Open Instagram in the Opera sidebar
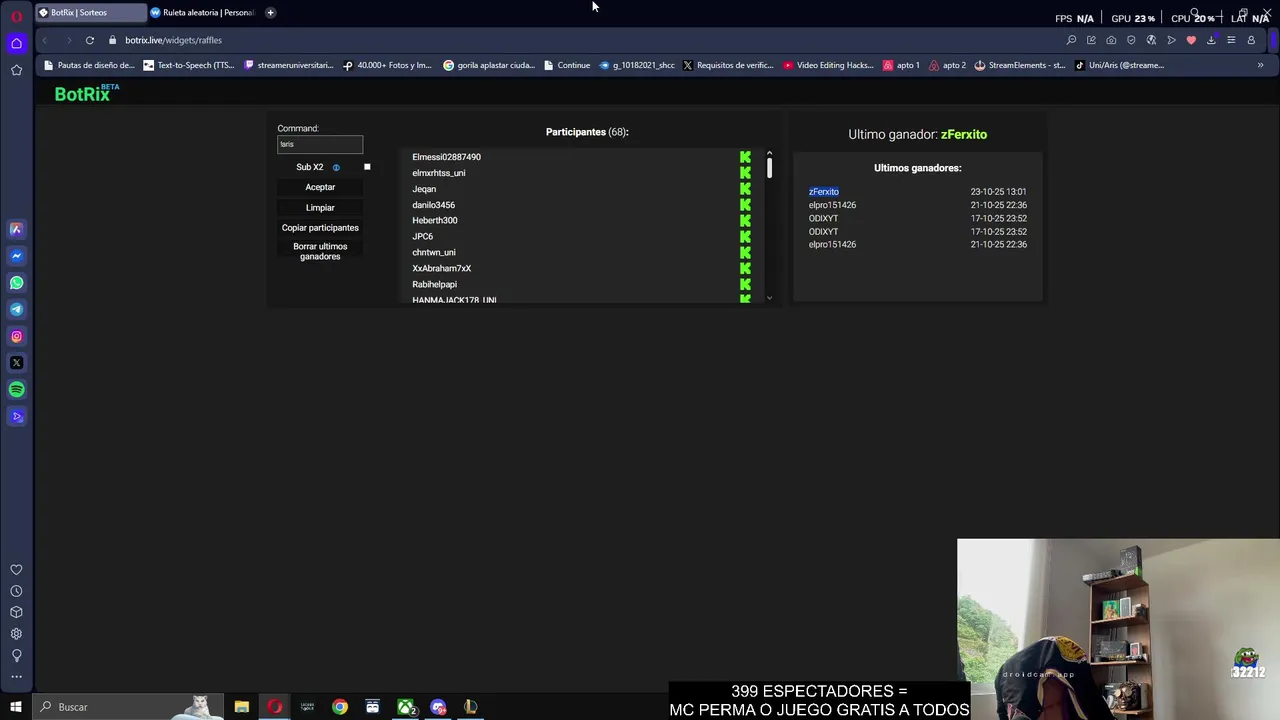Viewport: 1280px width, 720px height. [16, 337]
